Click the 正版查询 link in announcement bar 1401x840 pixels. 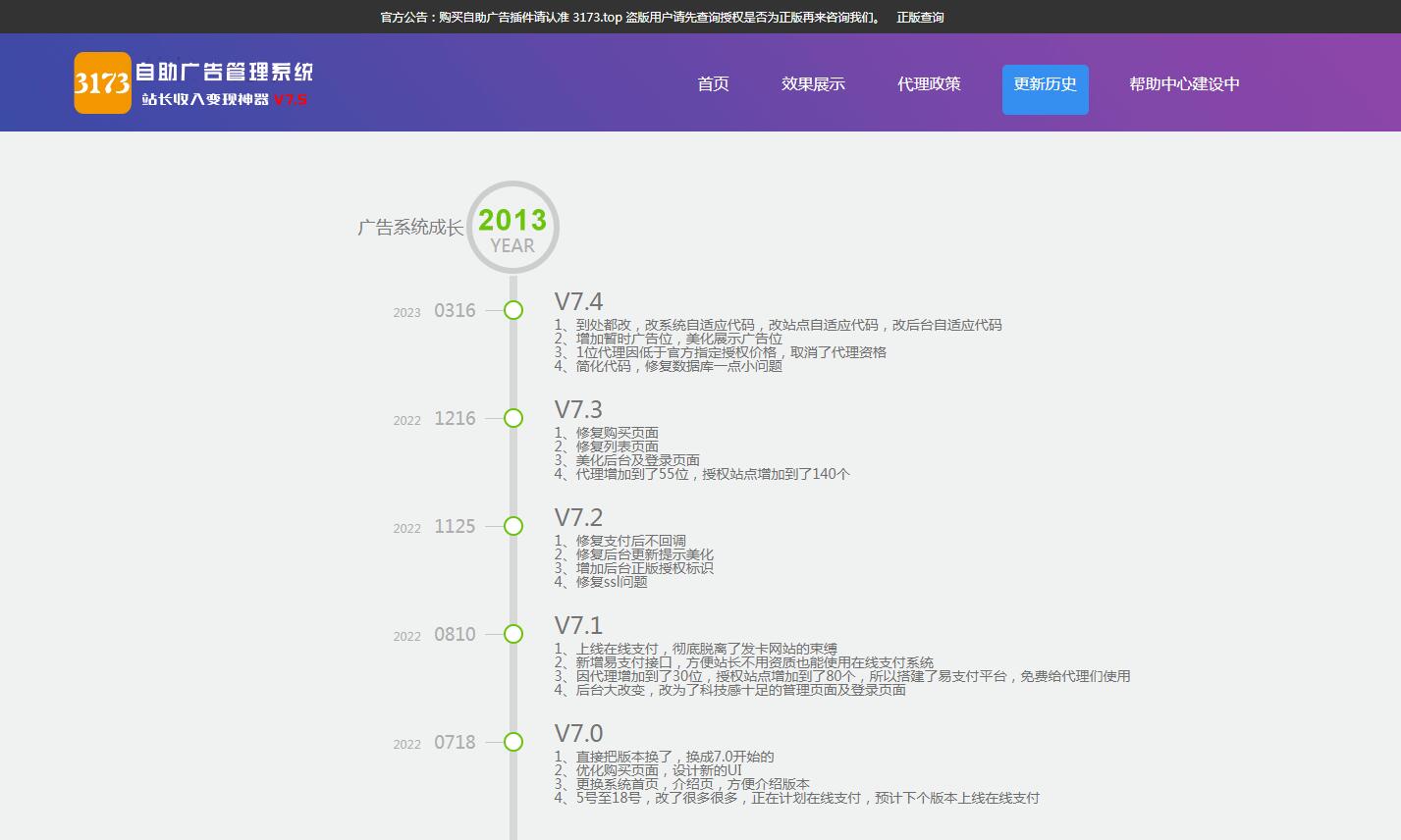tap(920, 17)
